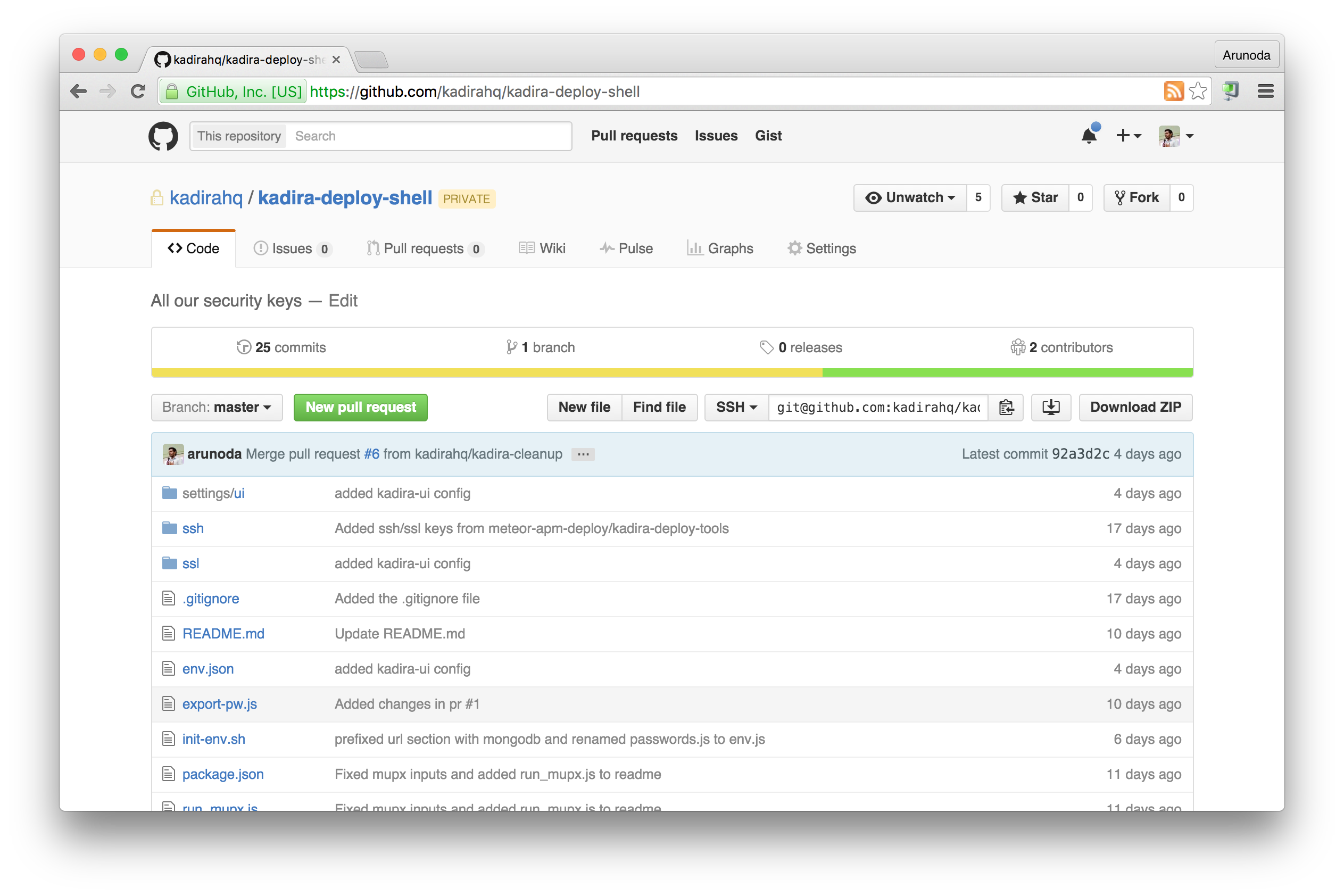Reload the page

(x=138, y=92)
